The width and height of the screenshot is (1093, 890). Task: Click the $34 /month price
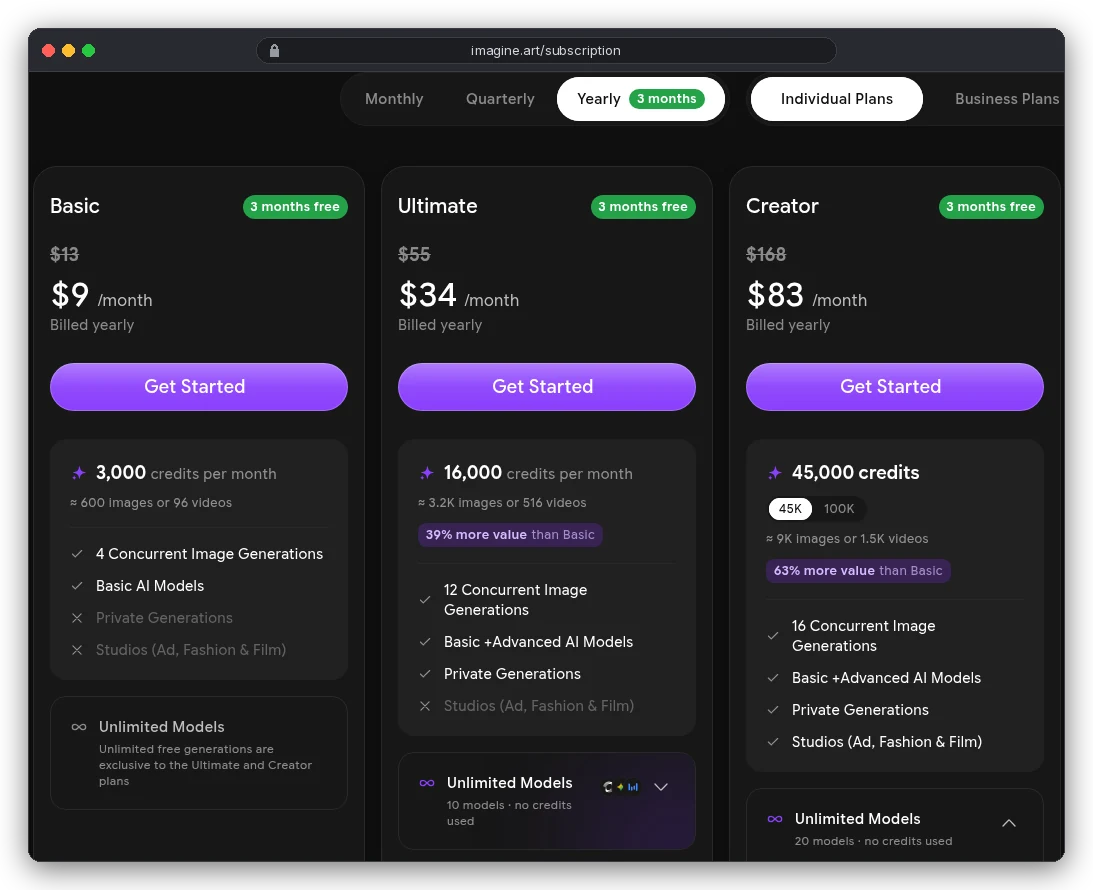(x=459, y=296)
